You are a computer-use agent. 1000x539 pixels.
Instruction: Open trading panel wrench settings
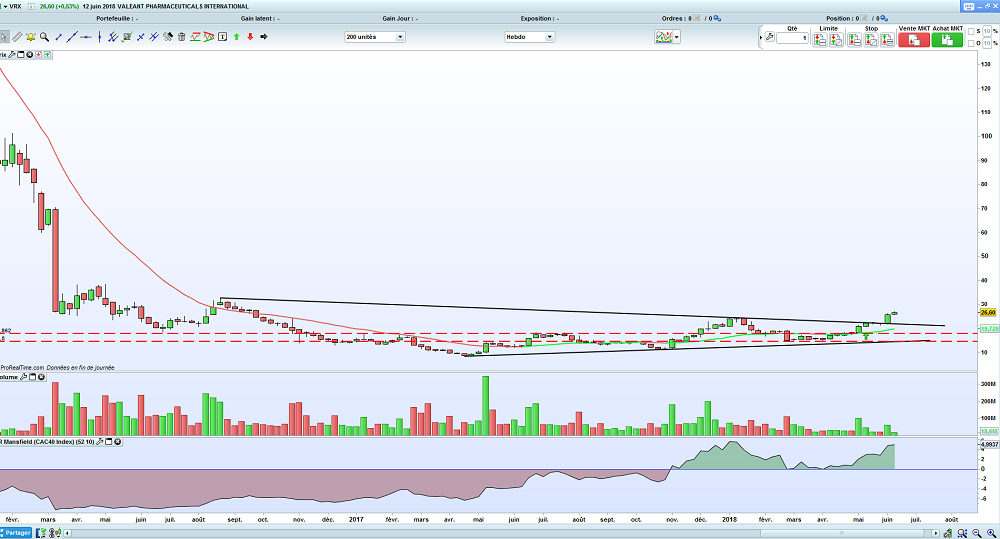pos(770,37)
